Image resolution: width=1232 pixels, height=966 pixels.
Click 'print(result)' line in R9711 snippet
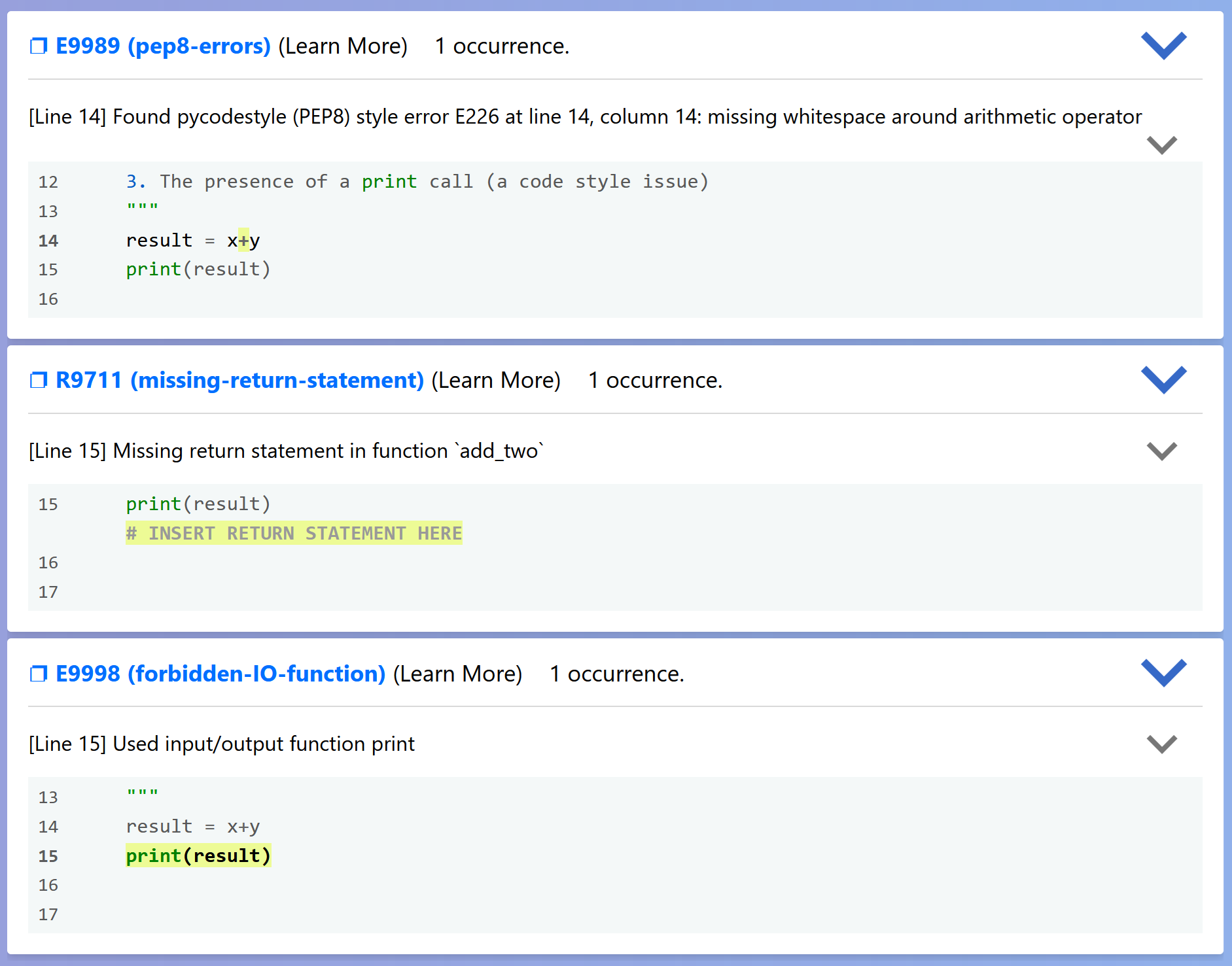click(x=198, y=504)
